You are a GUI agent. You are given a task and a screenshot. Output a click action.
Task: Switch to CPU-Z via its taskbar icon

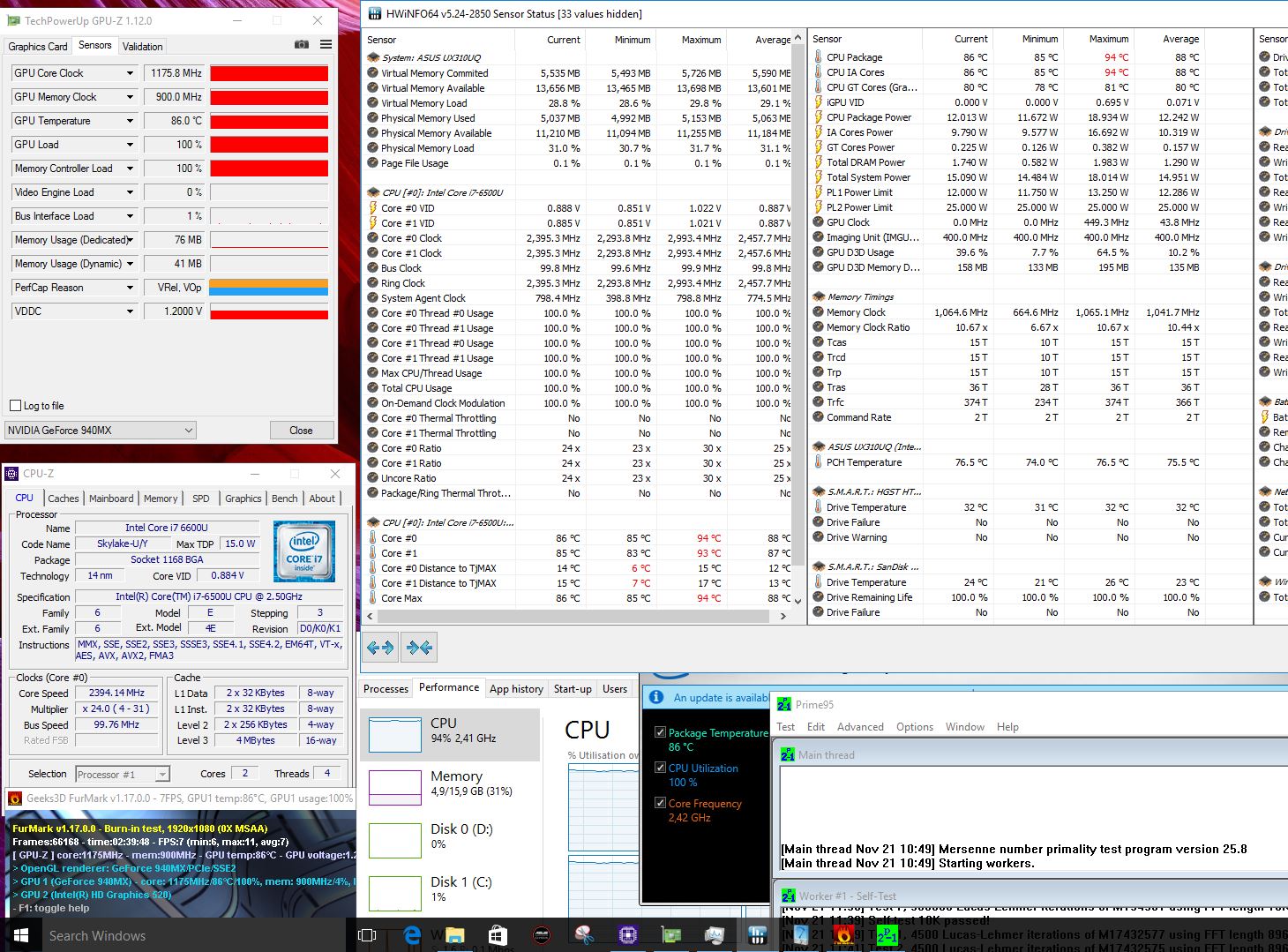[x=627, y=935]
